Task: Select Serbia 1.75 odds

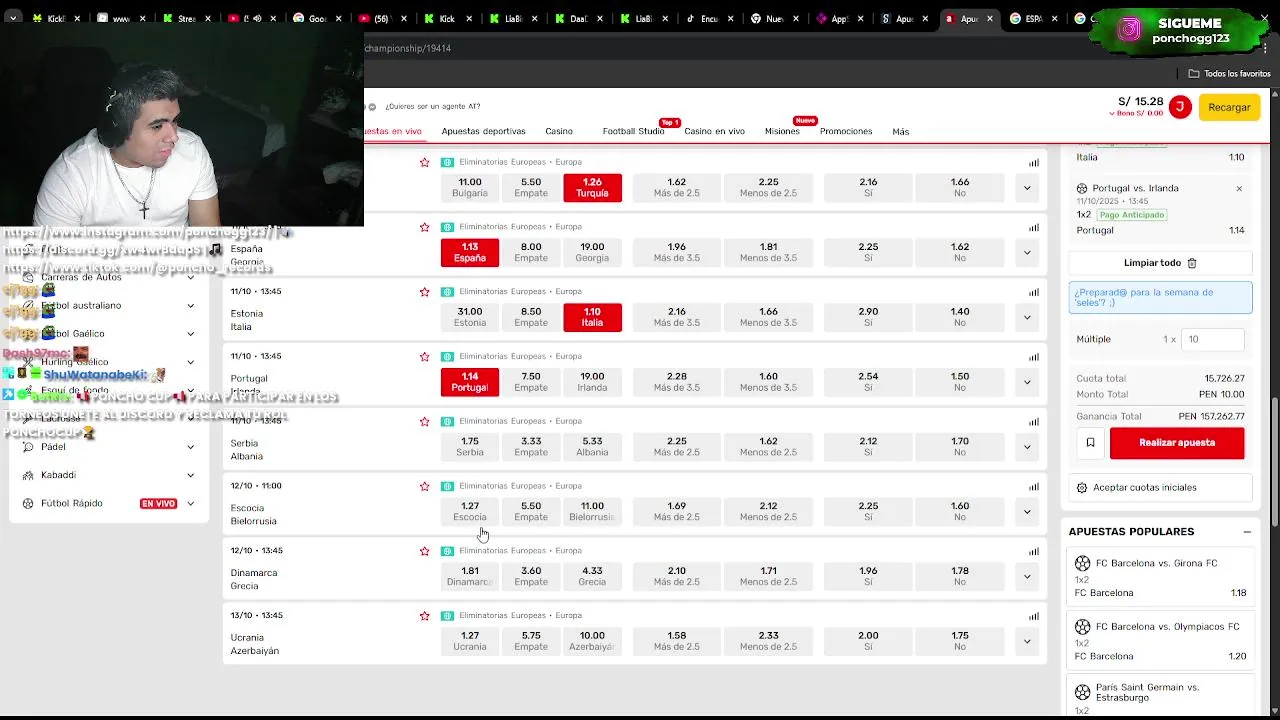Action: click(x=470, y=447)
